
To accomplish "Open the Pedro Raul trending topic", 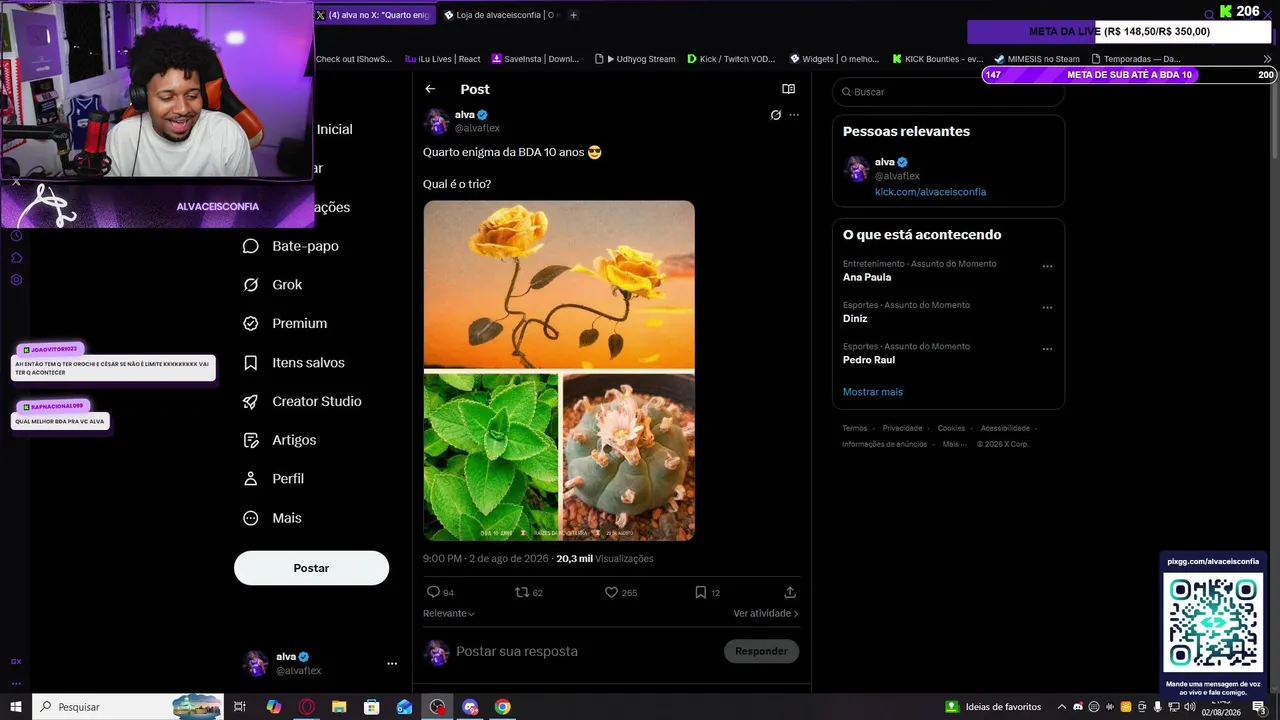I will [x=869, y=360].
